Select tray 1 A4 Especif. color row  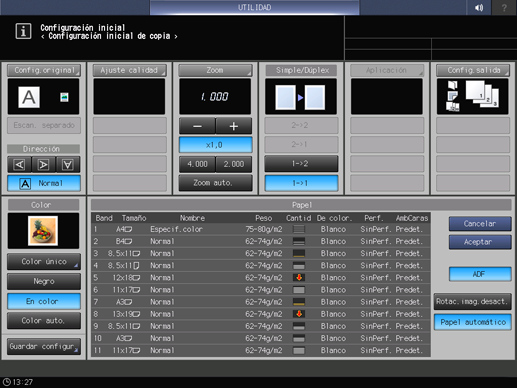click(261, 229)
